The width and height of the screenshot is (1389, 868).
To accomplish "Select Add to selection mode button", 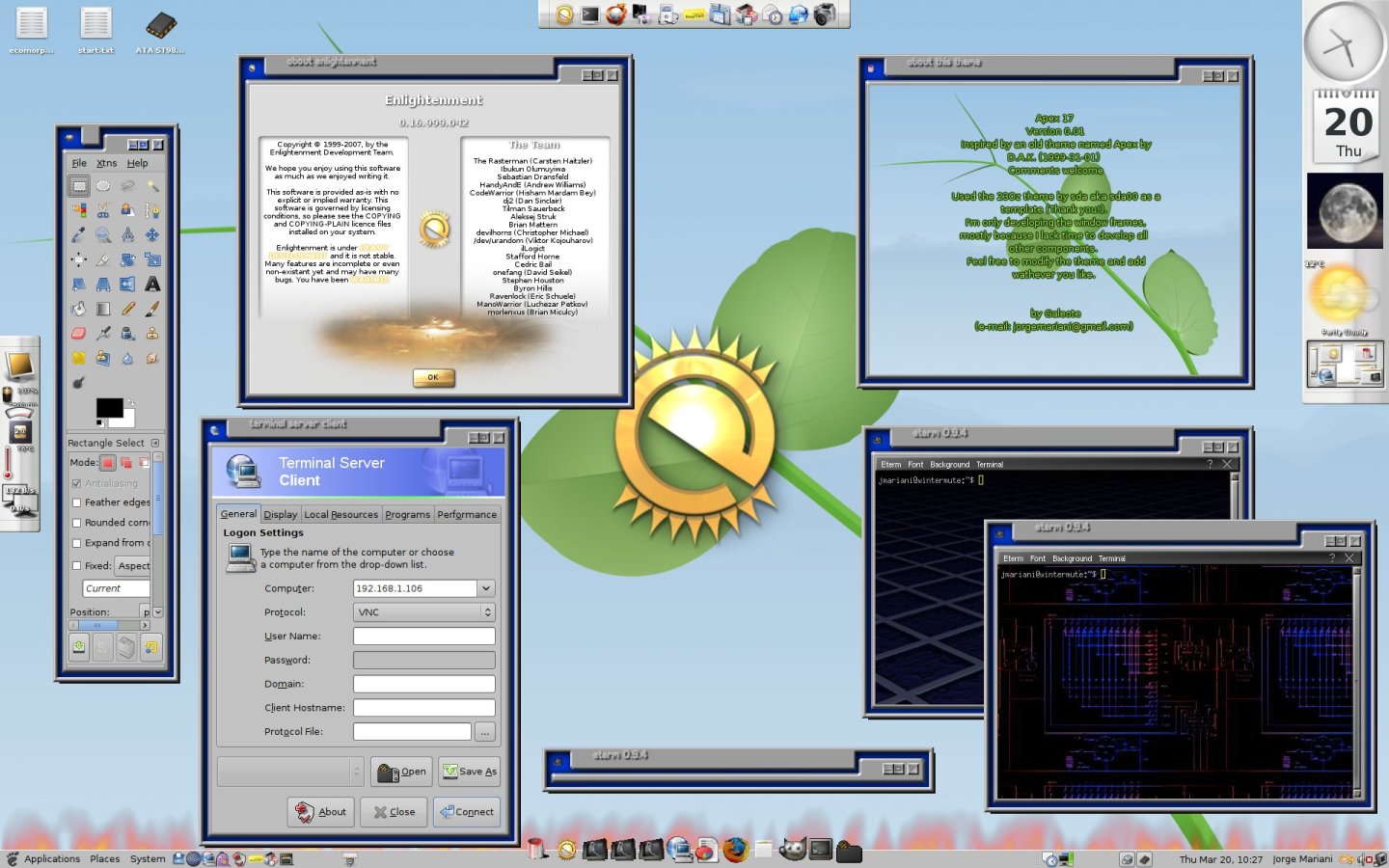I will coord(126,463).
